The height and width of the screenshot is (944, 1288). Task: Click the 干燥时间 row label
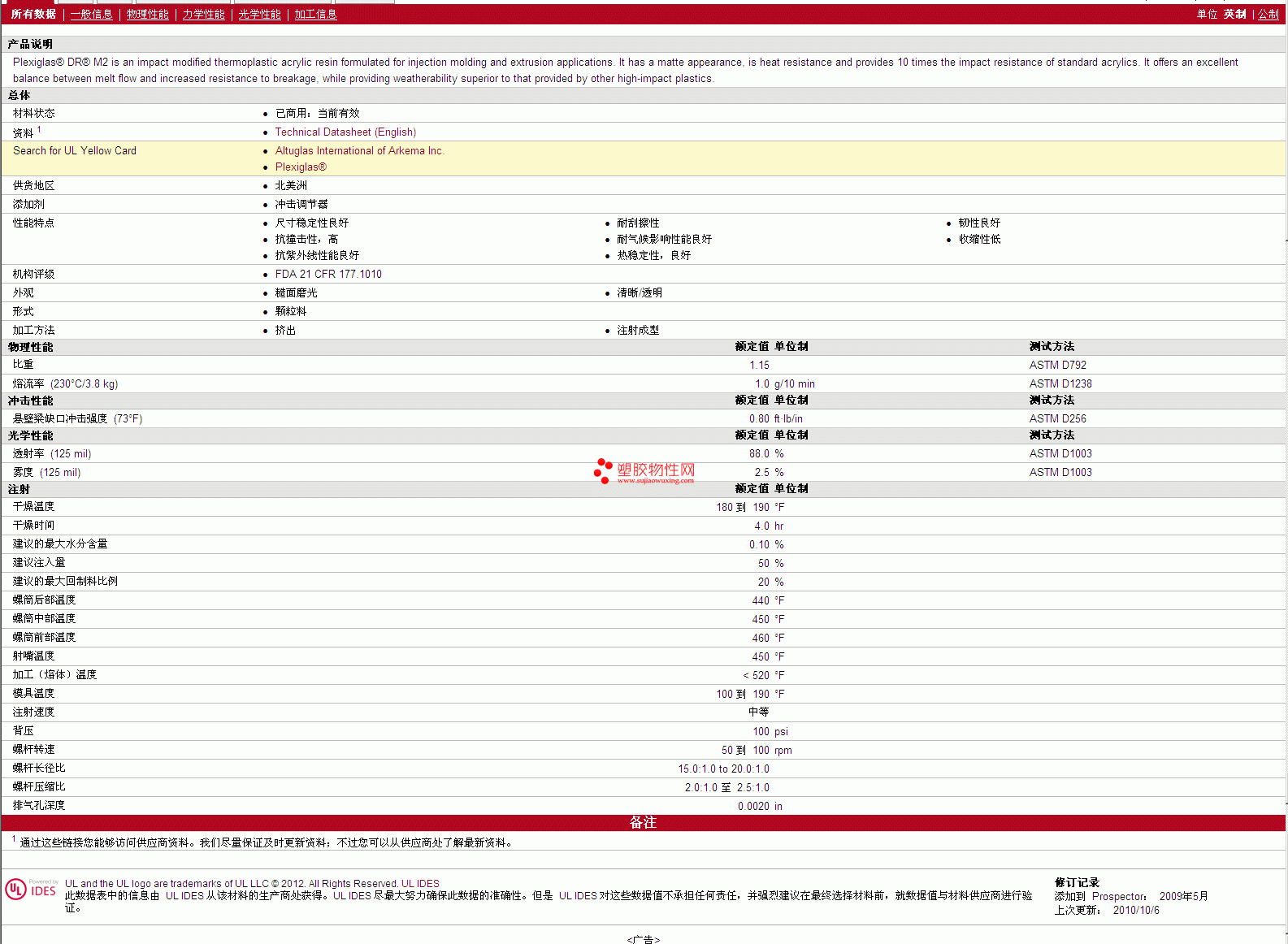(x=33, y=526)
